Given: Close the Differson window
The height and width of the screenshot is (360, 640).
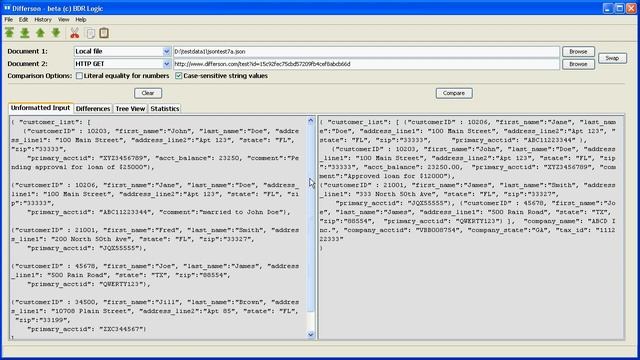Looking at the screenshot, I should coord(631,8).
